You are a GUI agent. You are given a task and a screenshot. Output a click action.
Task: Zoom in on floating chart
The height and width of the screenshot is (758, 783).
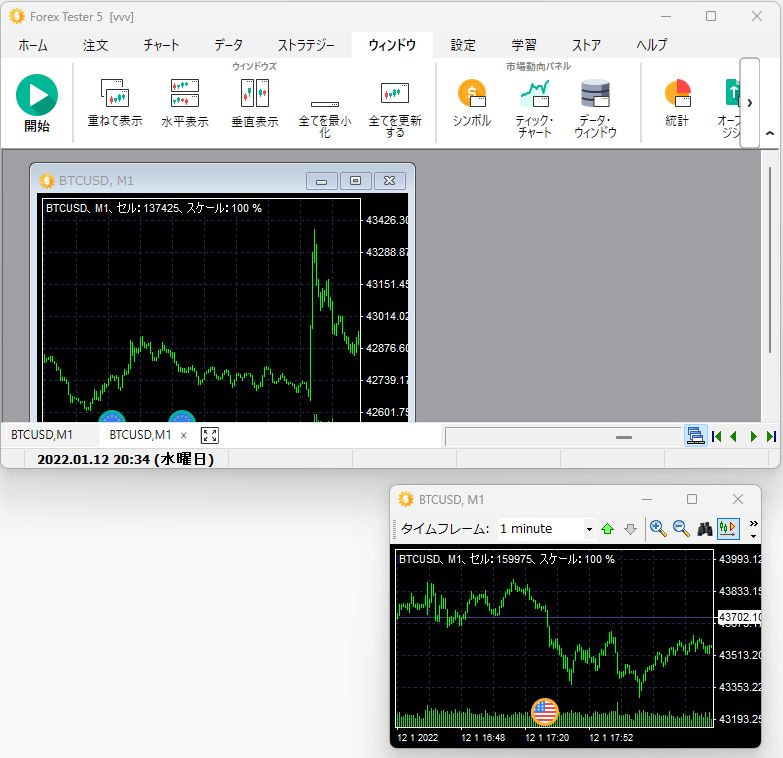658,529
